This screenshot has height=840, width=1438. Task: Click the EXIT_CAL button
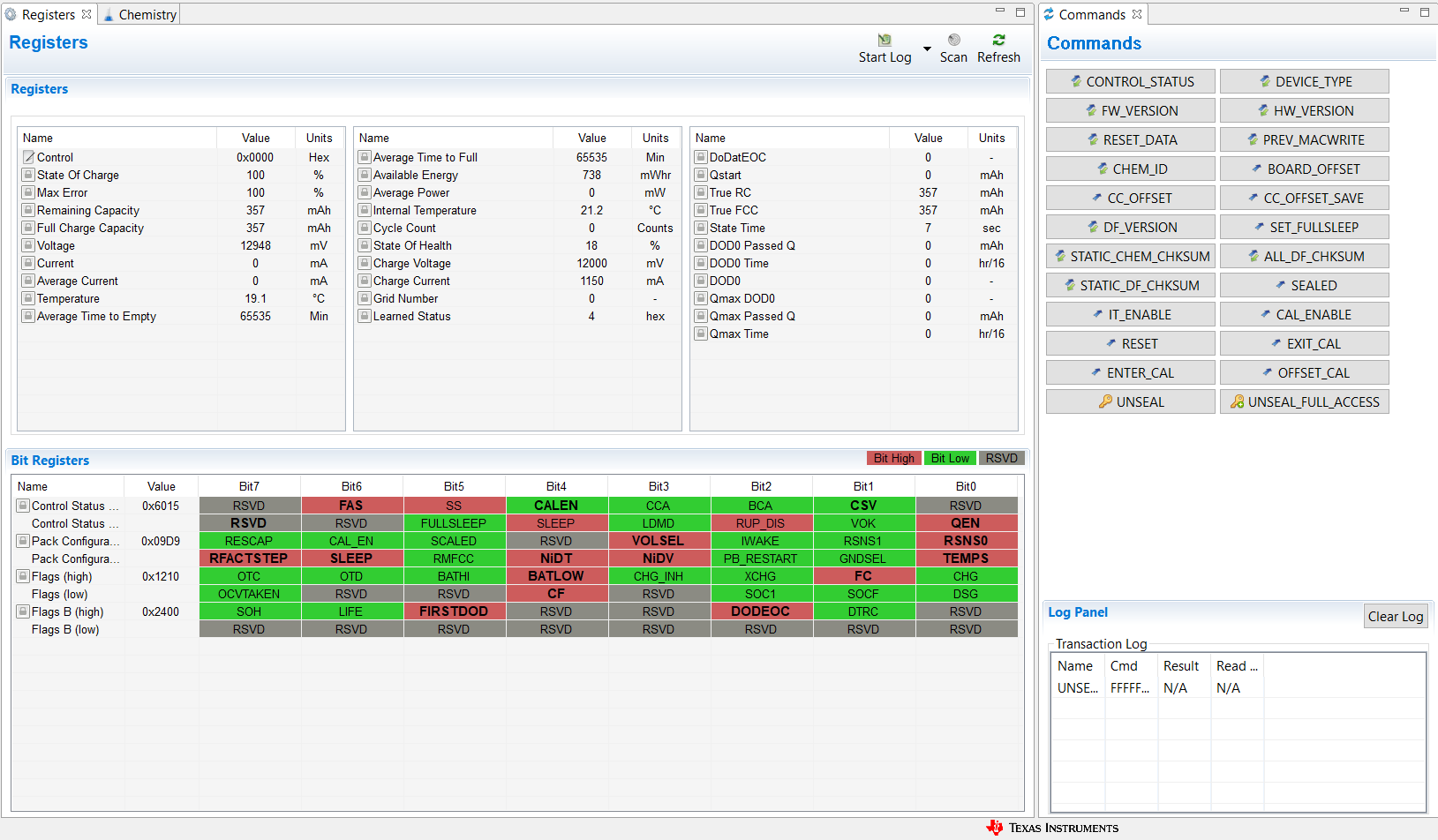pyautogui.click(x=1305, y=343)
